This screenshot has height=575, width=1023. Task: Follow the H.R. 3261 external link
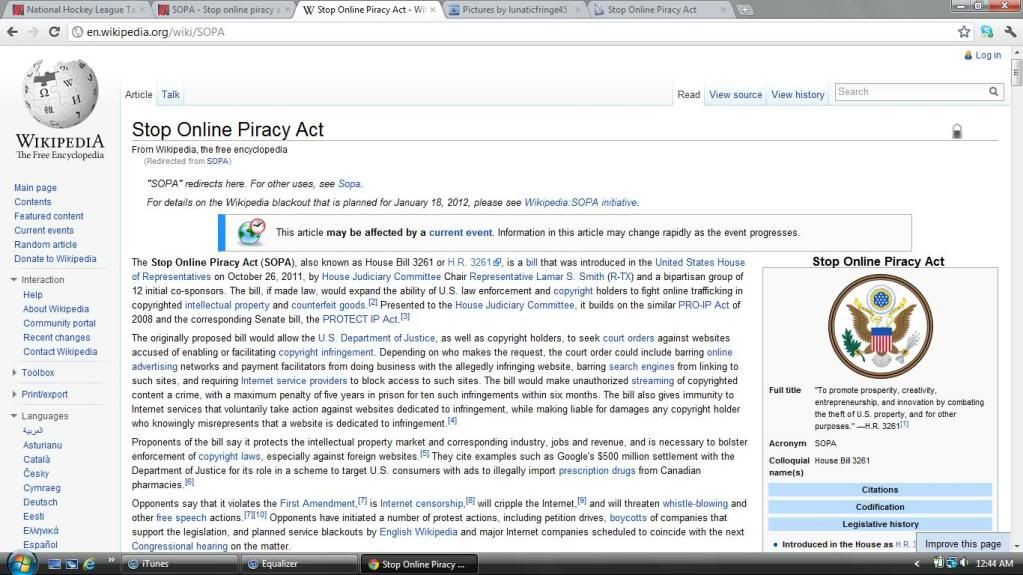pos(474,262)
